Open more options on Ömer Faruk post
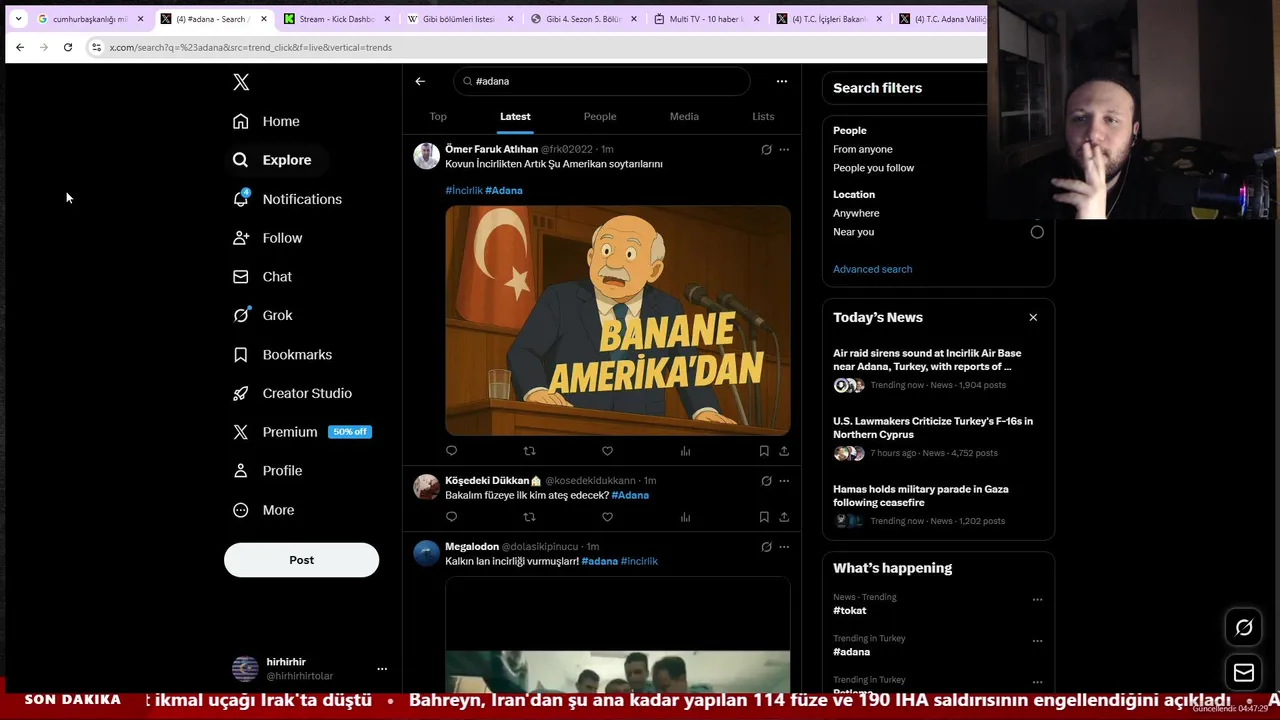Screen dimensions: 1280x720 784,150
